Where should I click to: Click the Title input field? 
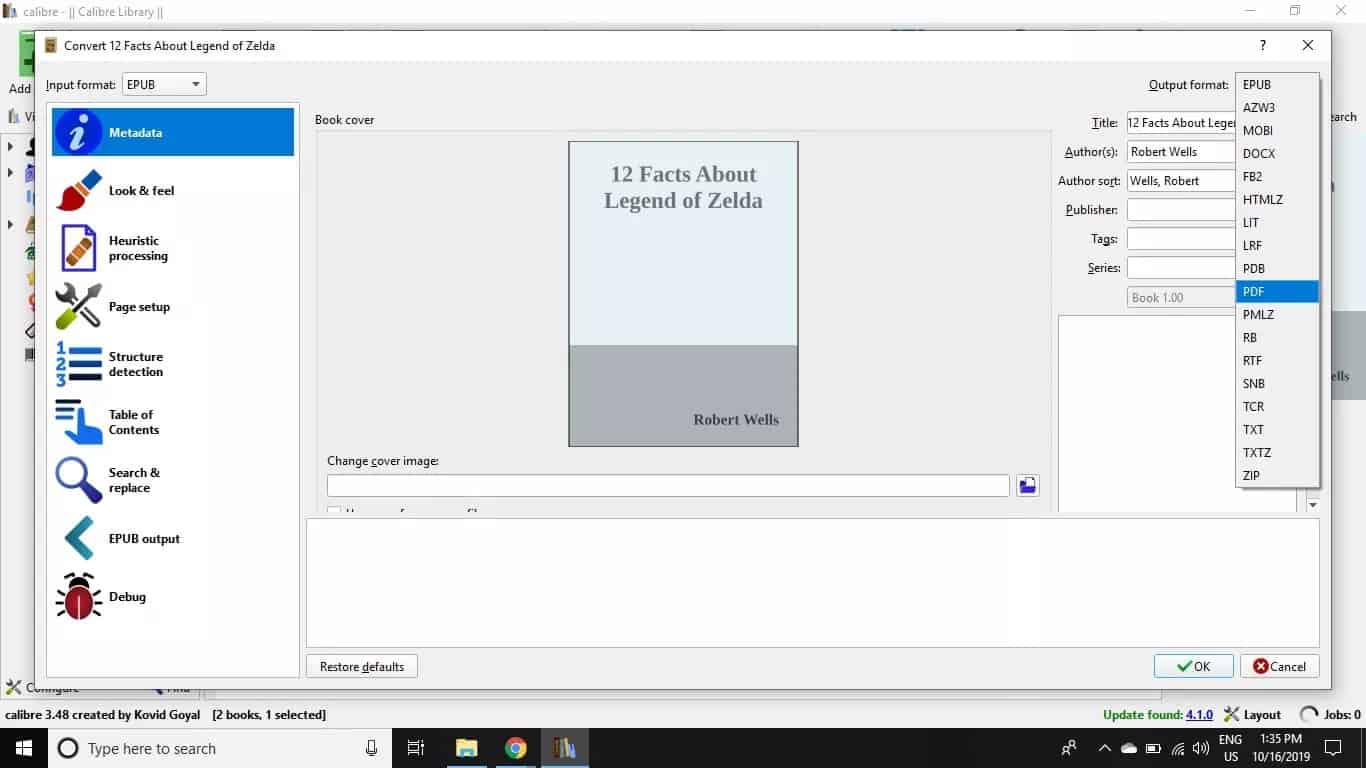(x=1181, y=123)
